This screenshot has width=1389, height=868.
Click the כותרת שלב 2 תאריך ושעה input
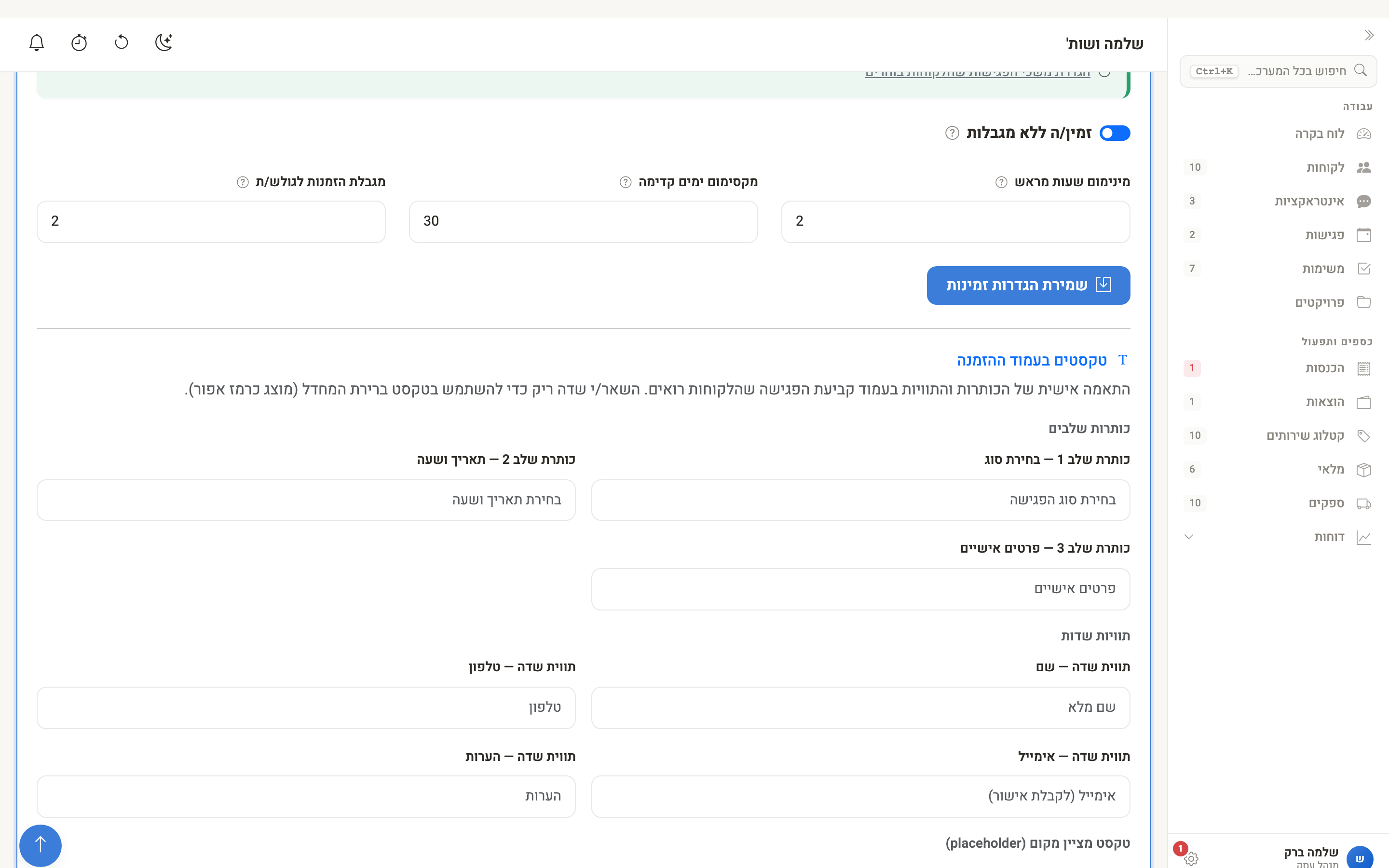tap(306, 500)
